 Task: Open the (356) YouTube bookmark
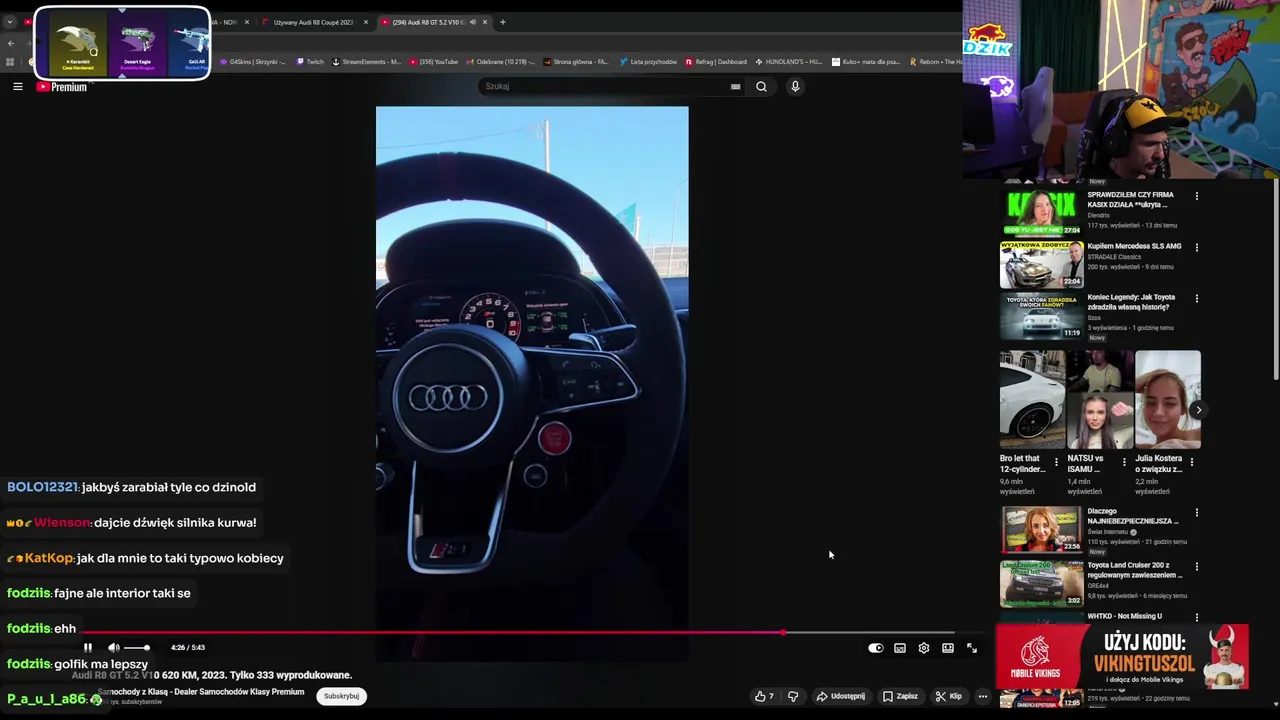pos(433,62)
